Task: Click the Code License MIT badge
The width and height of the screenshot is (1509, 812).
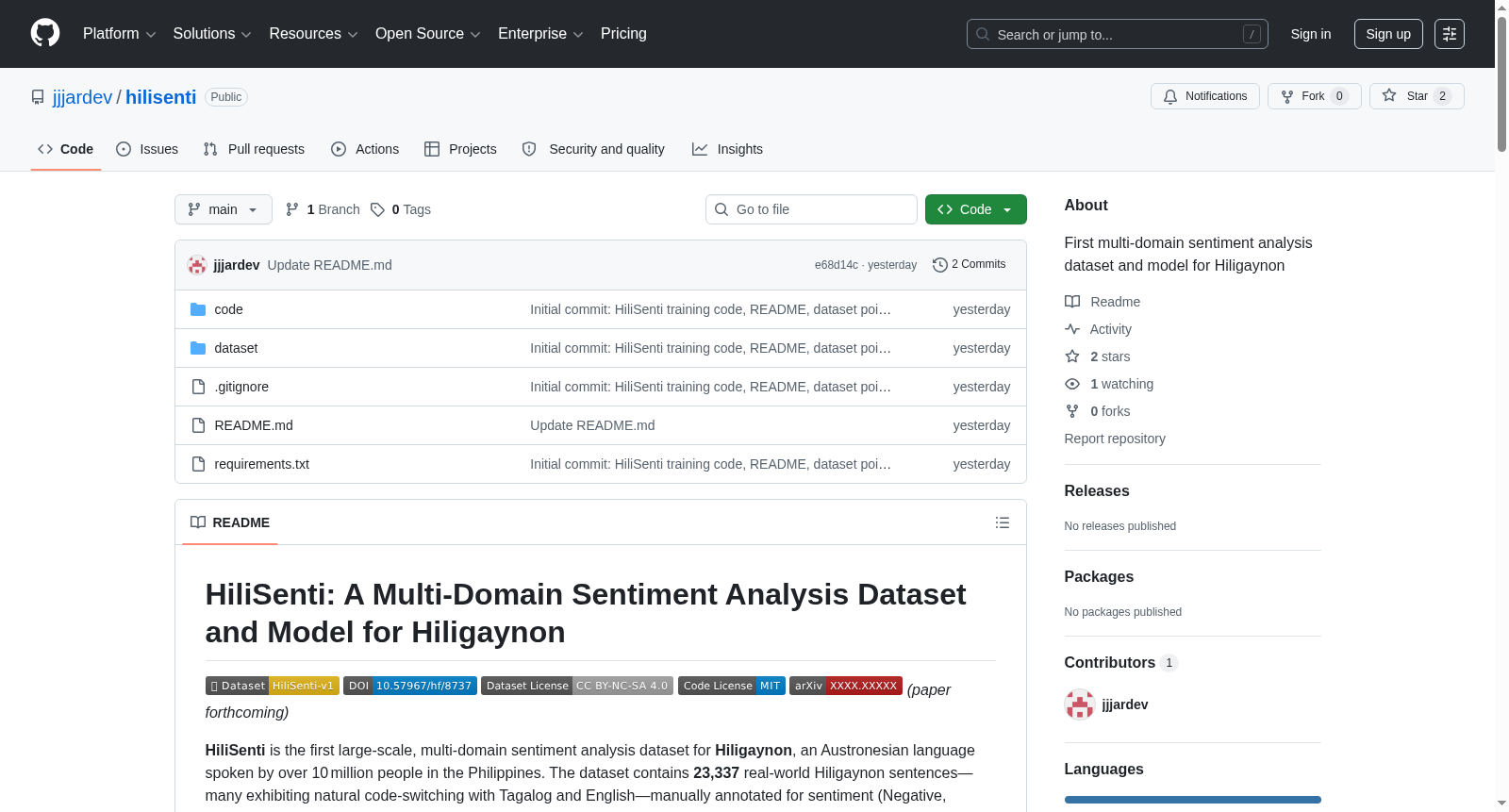Action: 732,686
